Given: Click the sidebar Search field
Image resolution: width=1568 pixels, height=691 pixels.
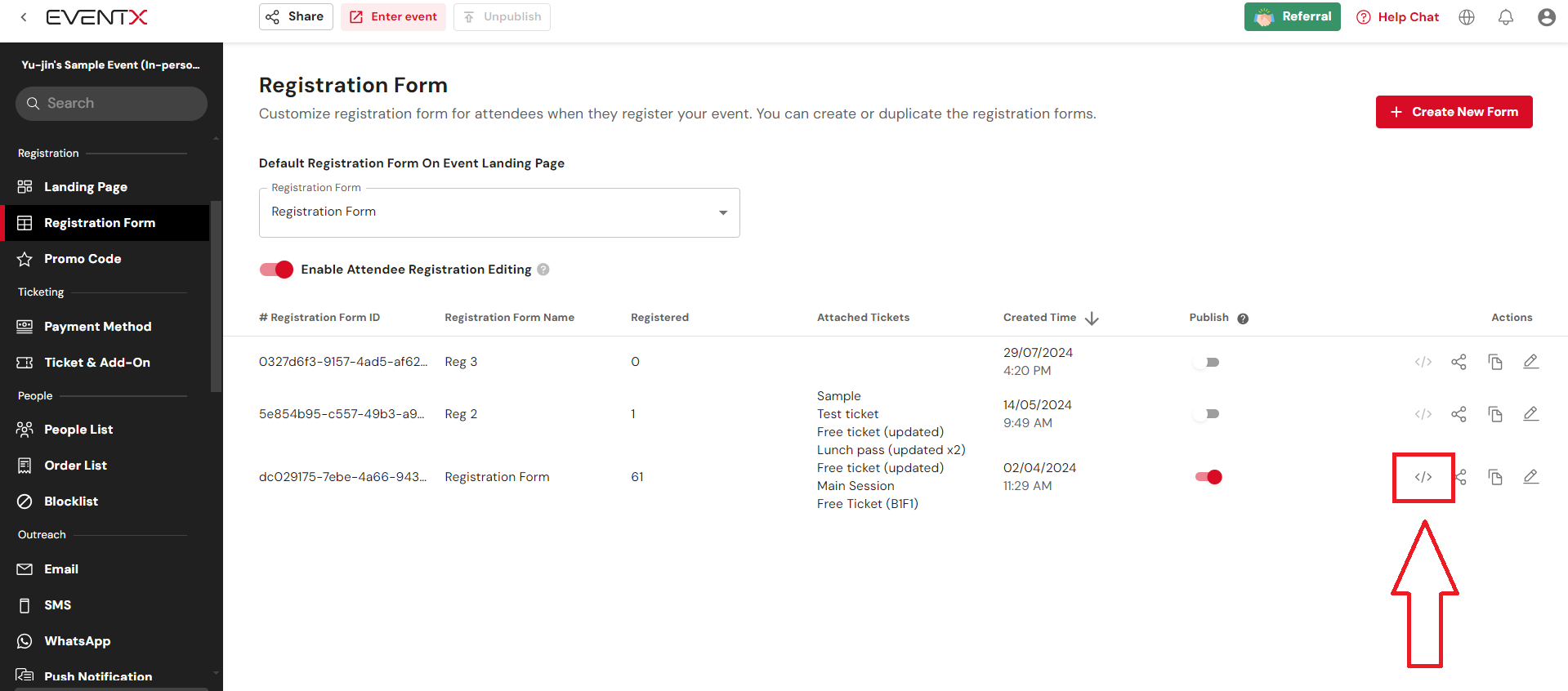Looking at the screenshot, I should pos(111,104).
